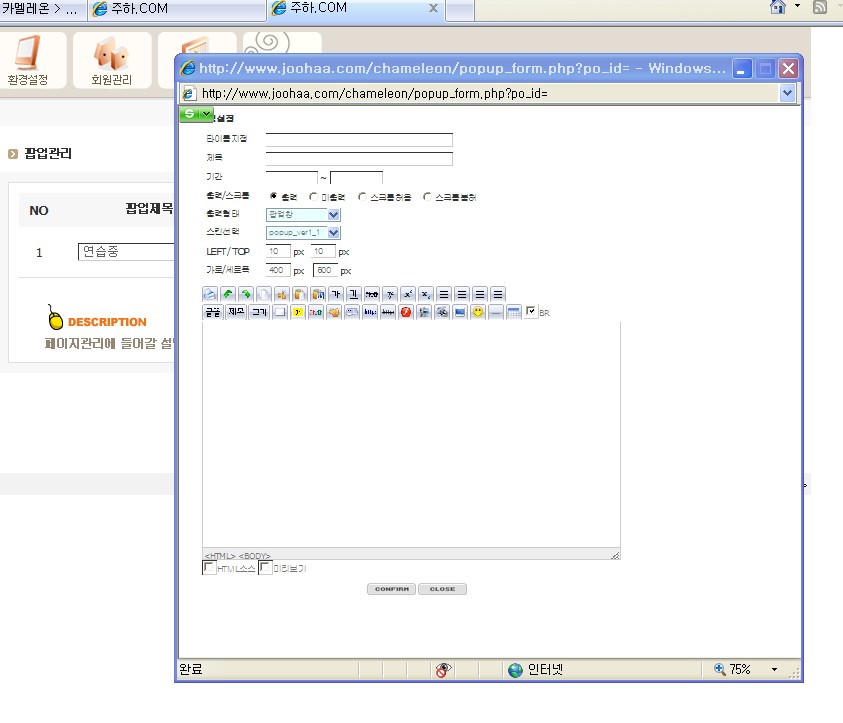Select the 스크롤불허 radio option
The image size is (843, 723).
coord(427,197)
